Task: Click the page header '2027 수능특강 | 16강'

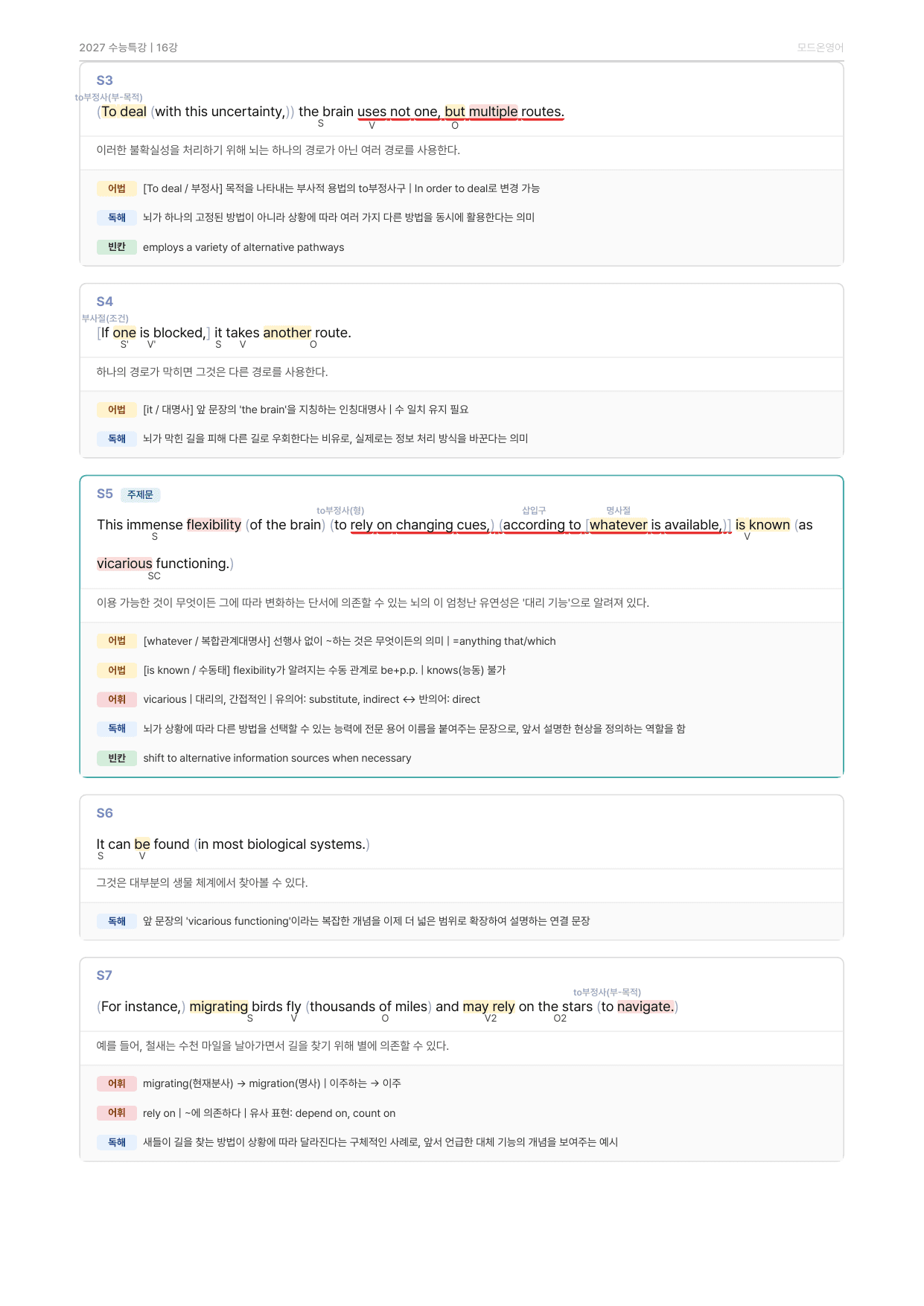Action: (128, 48)
